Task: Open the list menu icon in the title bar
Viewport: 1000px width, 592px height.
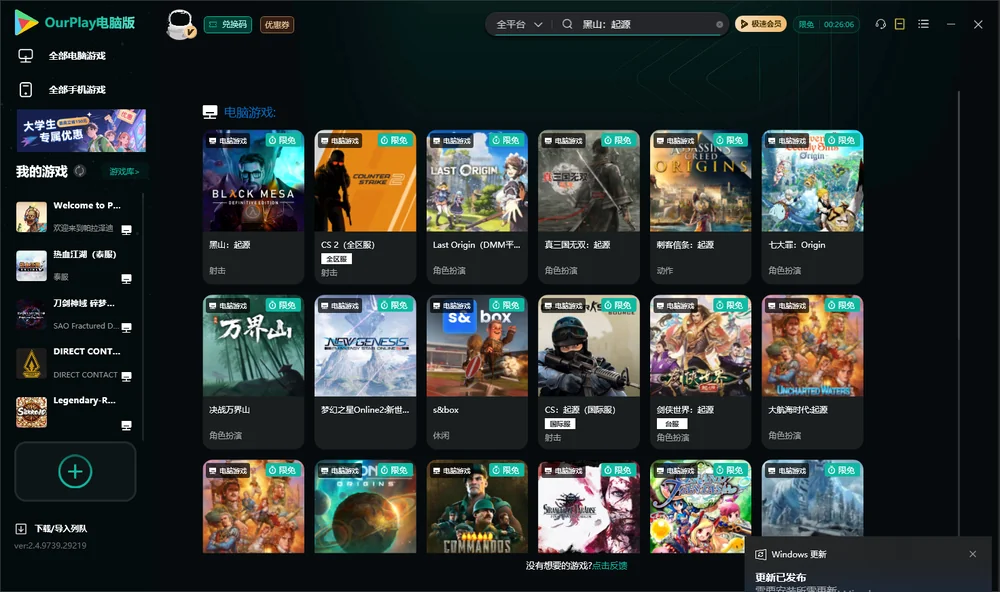Action: 923,24
